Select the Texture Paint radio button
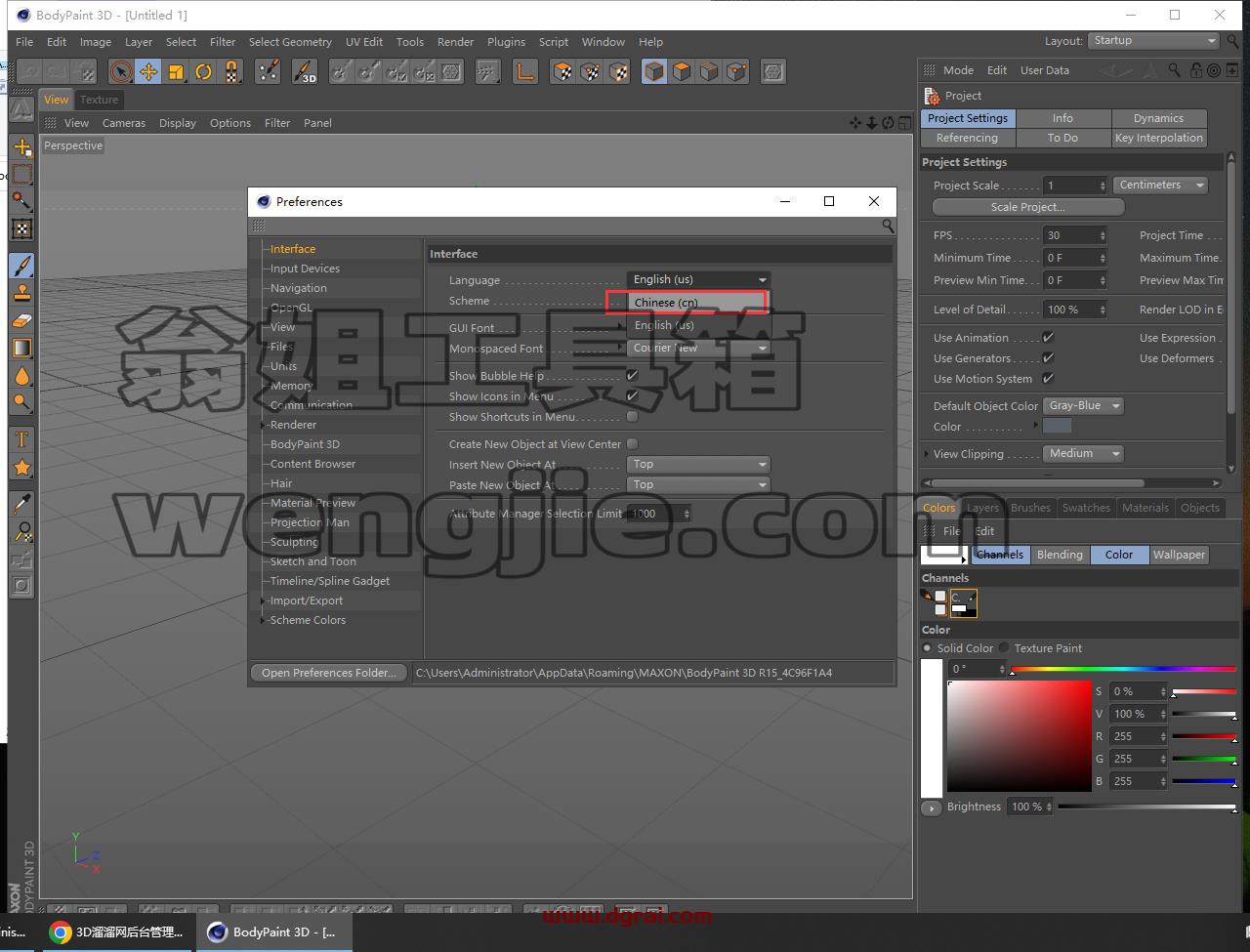Viewport: 1250px width, 952px height. pos(1004,648)
